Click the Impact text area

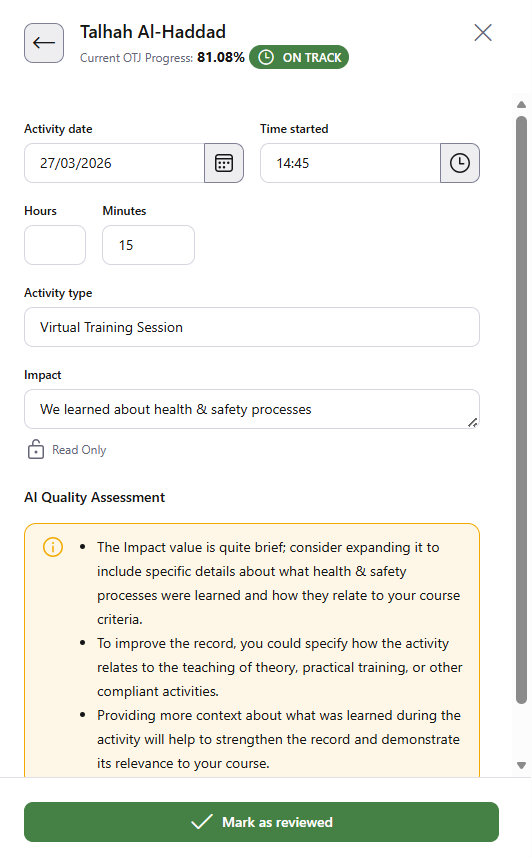(252, 409)
